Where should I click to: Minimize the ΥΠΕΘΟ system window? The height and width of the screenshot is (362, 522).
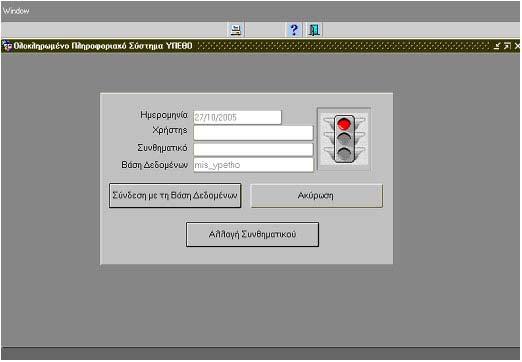pos(497,46)
